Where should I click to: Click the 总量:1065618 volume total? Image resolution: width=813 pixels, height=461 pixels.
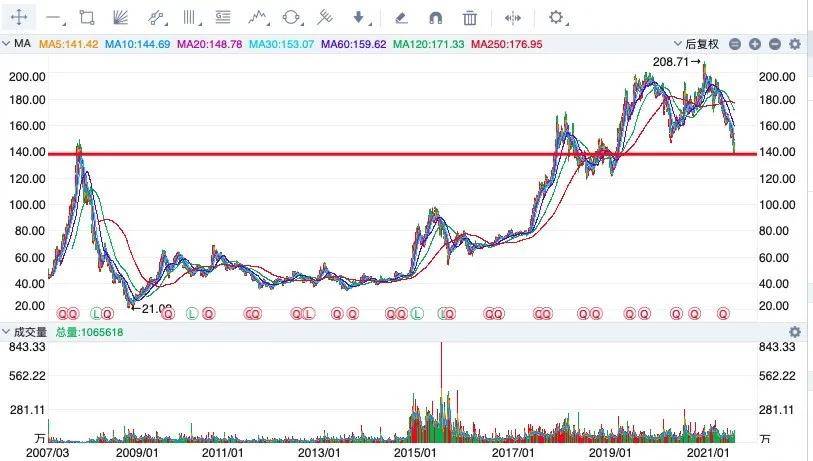point(89,332)
